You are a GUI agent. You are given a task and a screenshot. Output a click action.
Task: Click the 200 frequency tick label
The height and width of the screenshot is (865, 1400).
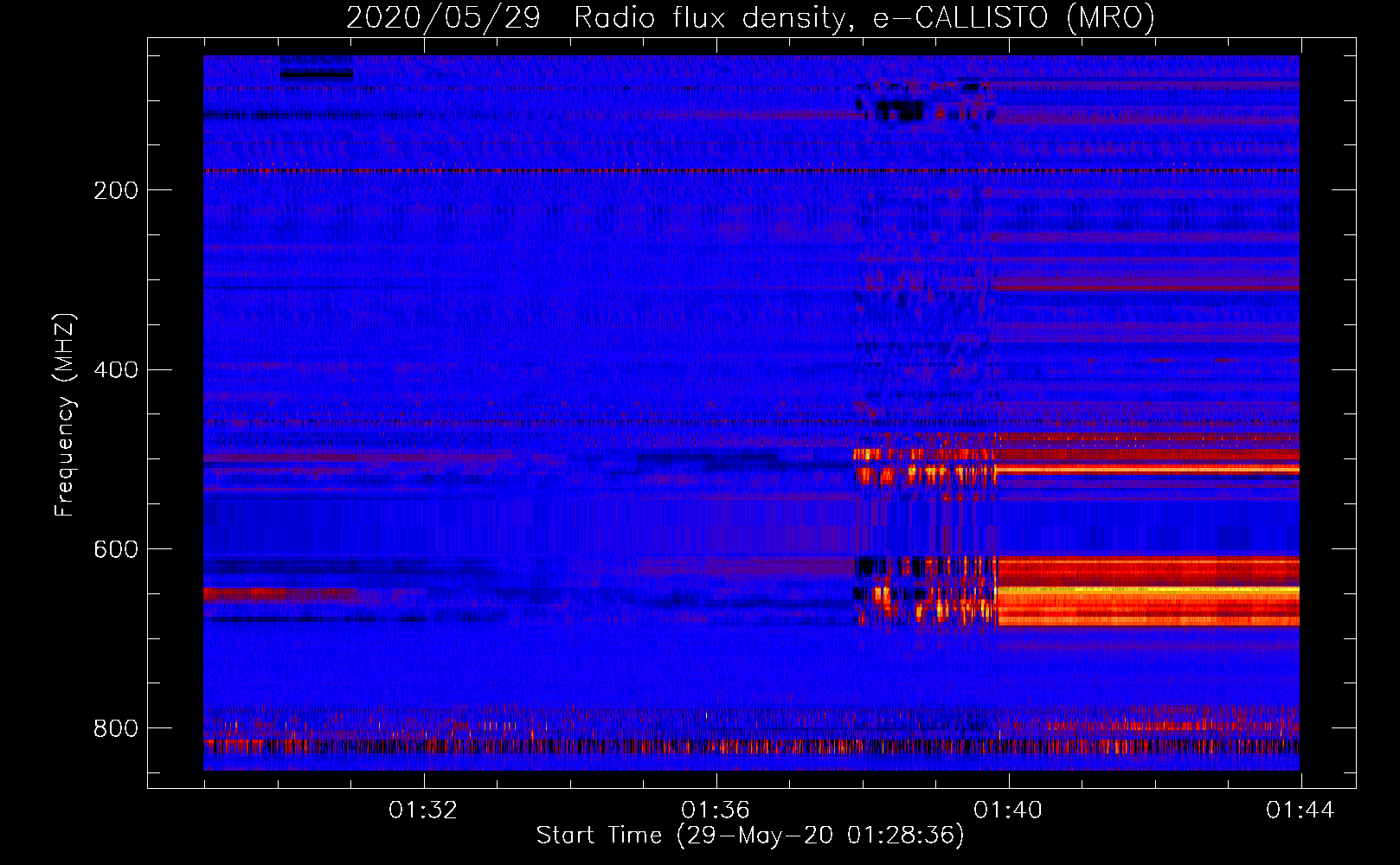click(x=116, y=190)
